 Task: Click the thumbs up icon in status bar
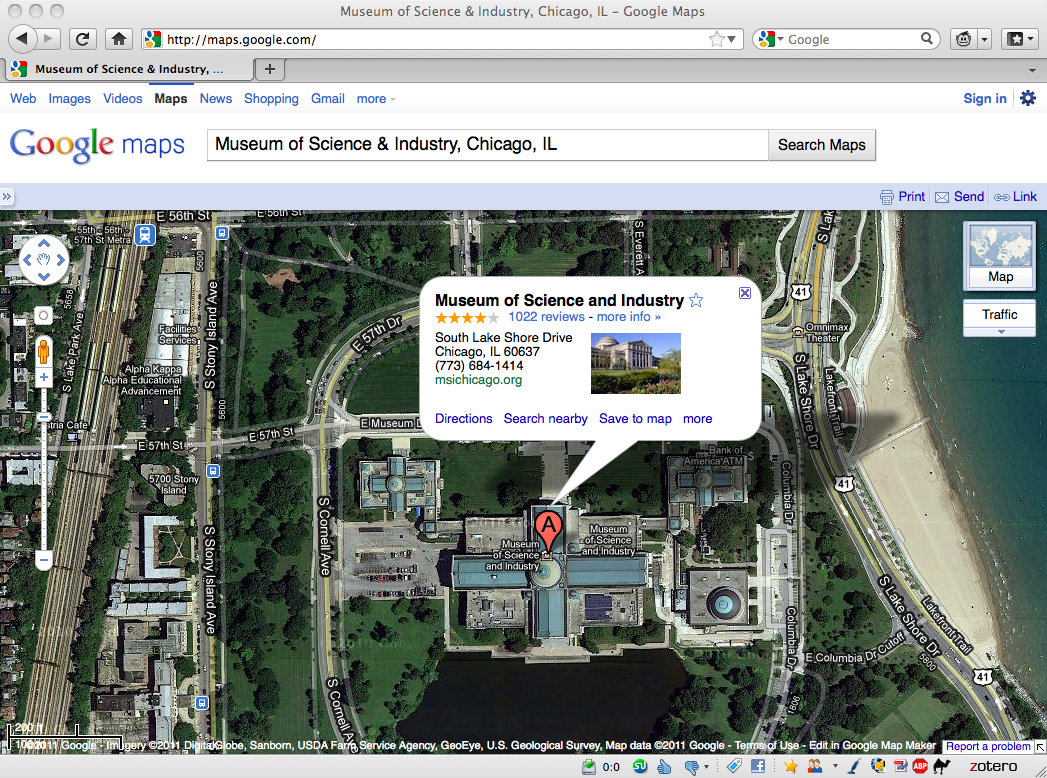(x=664, y=766)
